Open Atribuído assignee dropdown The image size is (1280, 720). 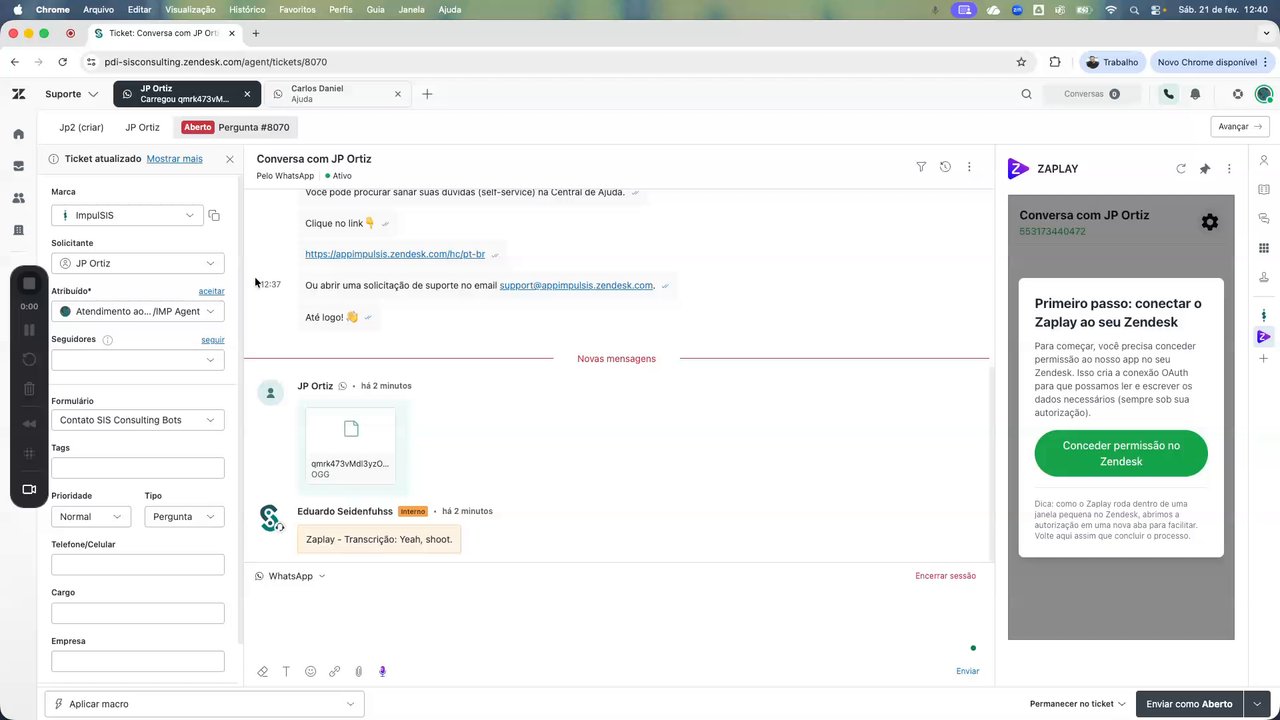(x=138, y=311)
